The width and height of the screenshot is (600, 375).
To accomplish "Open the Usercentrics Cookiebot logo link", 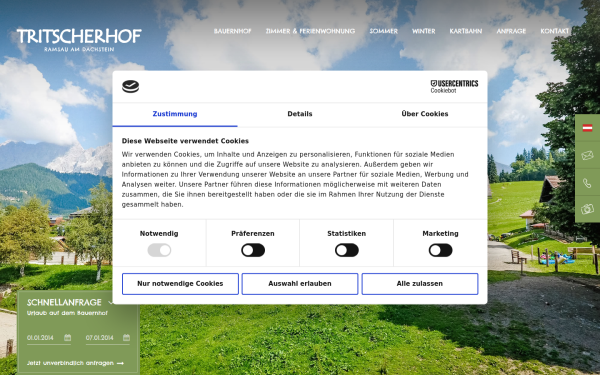I will click(x=454, y=86).
